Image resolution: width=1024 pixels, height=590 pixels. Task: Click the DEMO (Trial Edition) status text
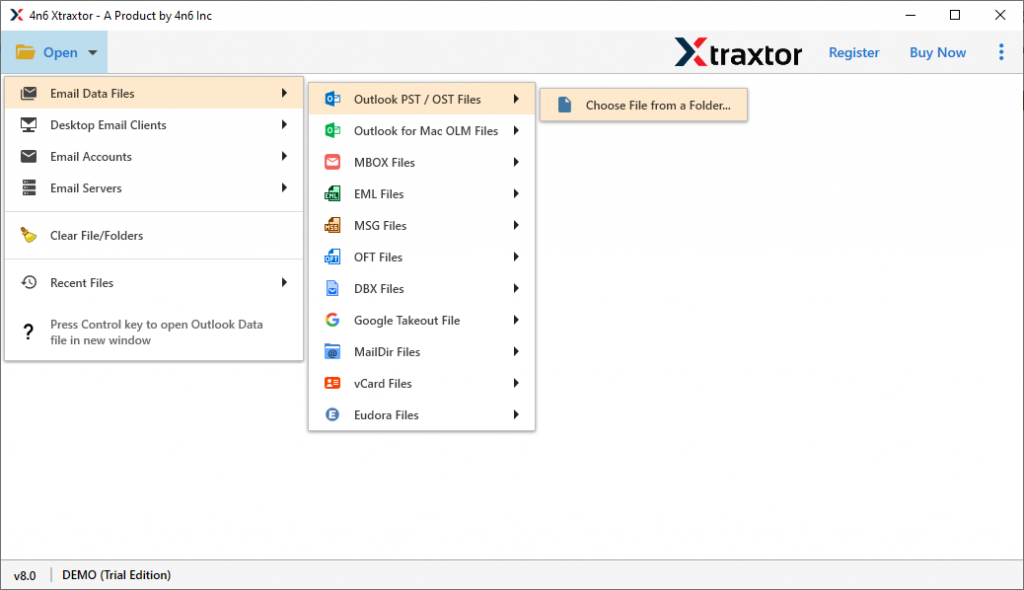[x=116, y=575]
